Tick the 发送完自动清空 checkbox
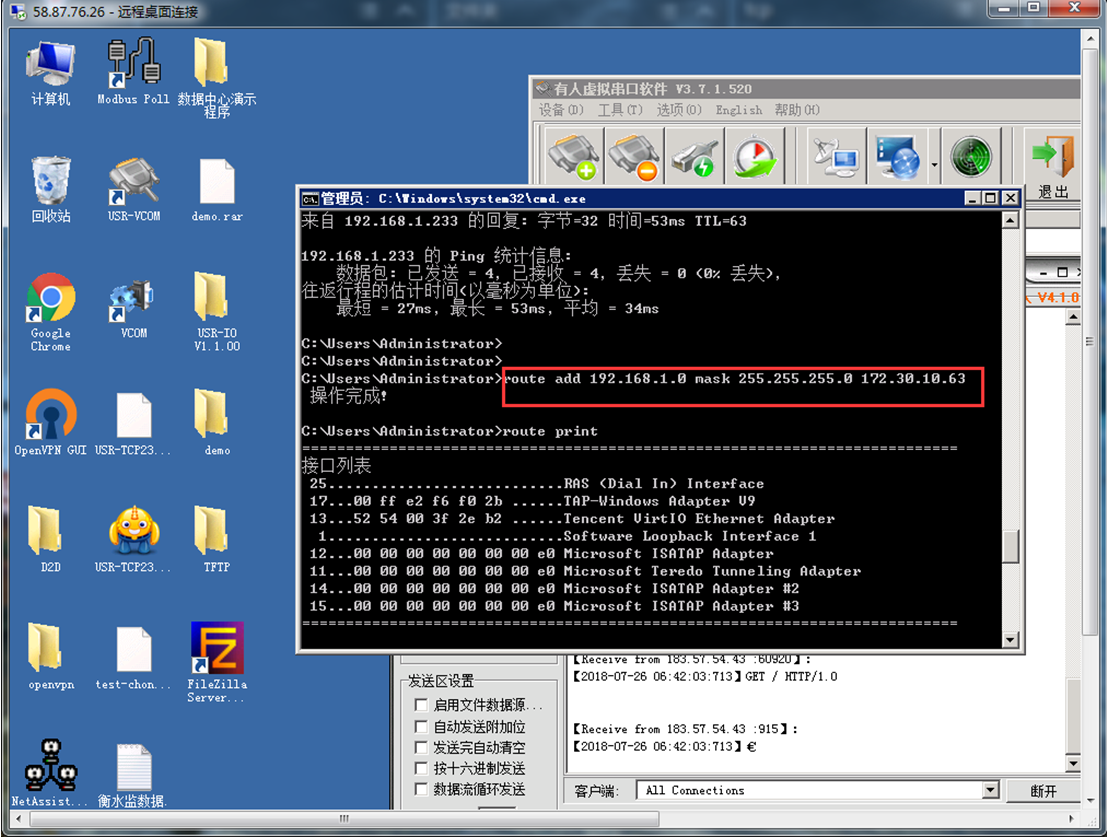The image size is (1107, 837). (x=421, y=748)
